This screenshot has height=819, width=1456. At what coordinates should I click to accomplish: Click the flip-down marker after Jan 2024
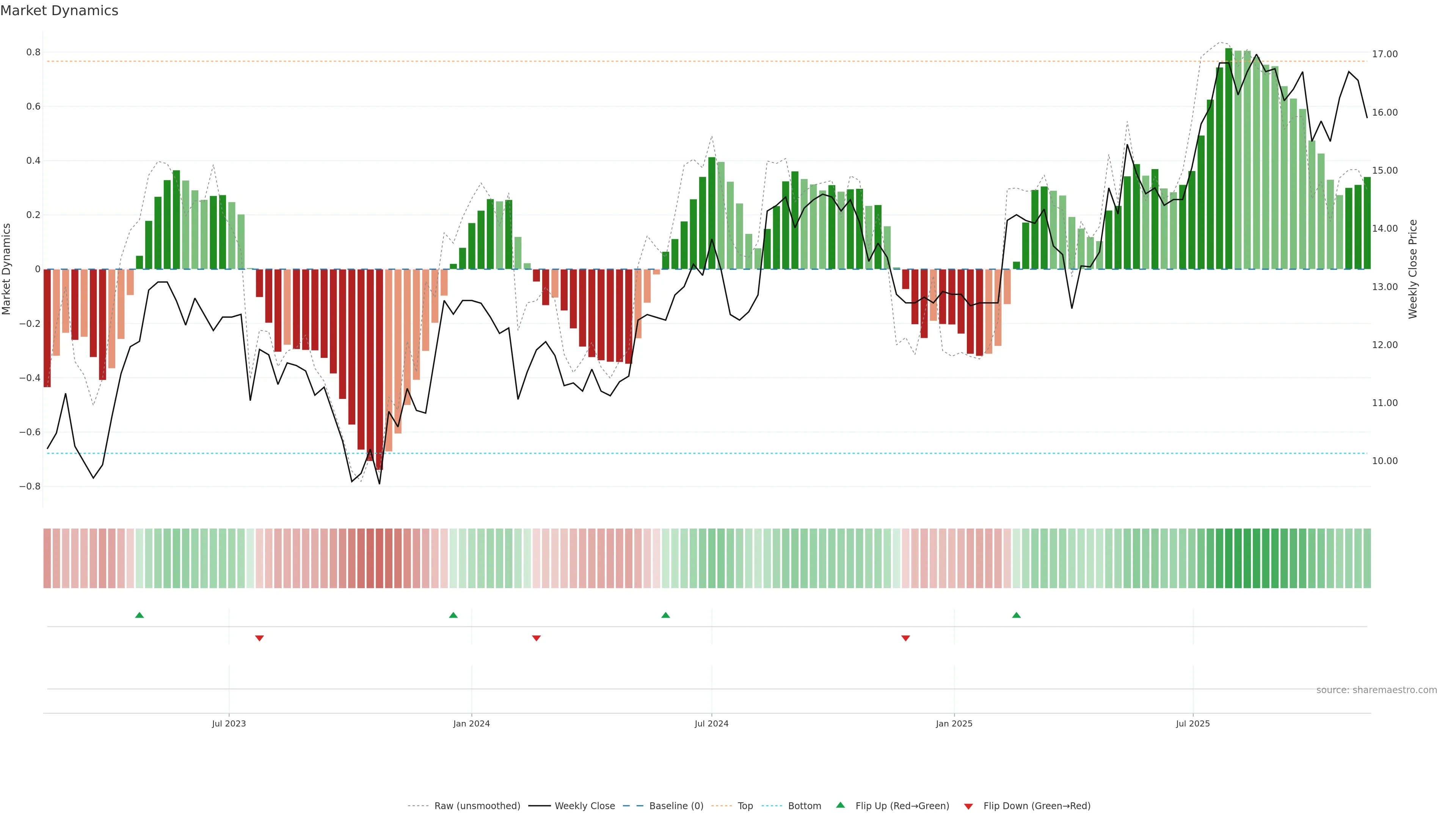[x=537, y=638]
